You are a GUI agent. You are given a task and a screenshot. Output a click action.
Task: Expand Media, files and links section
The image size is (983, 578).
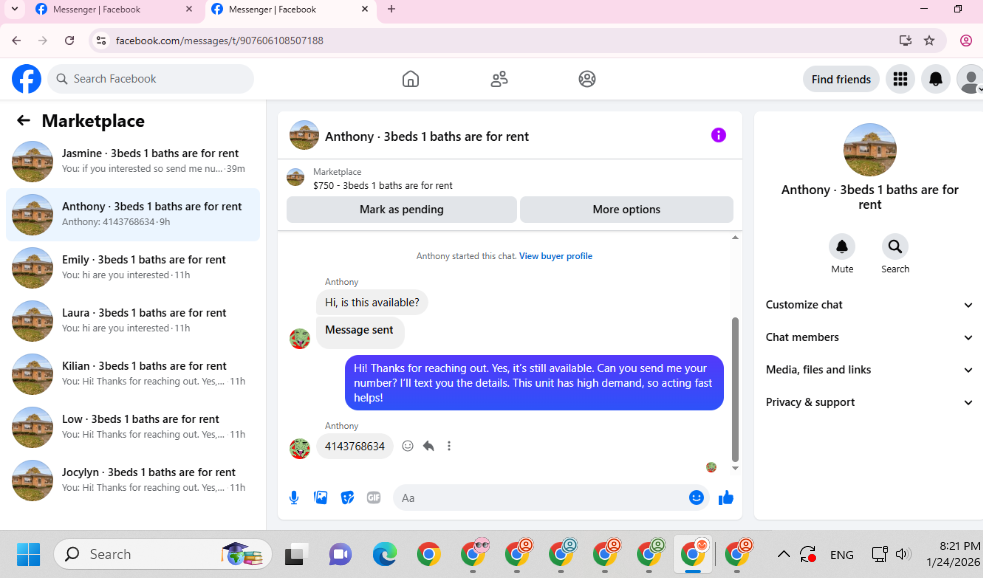click(870, 370)
